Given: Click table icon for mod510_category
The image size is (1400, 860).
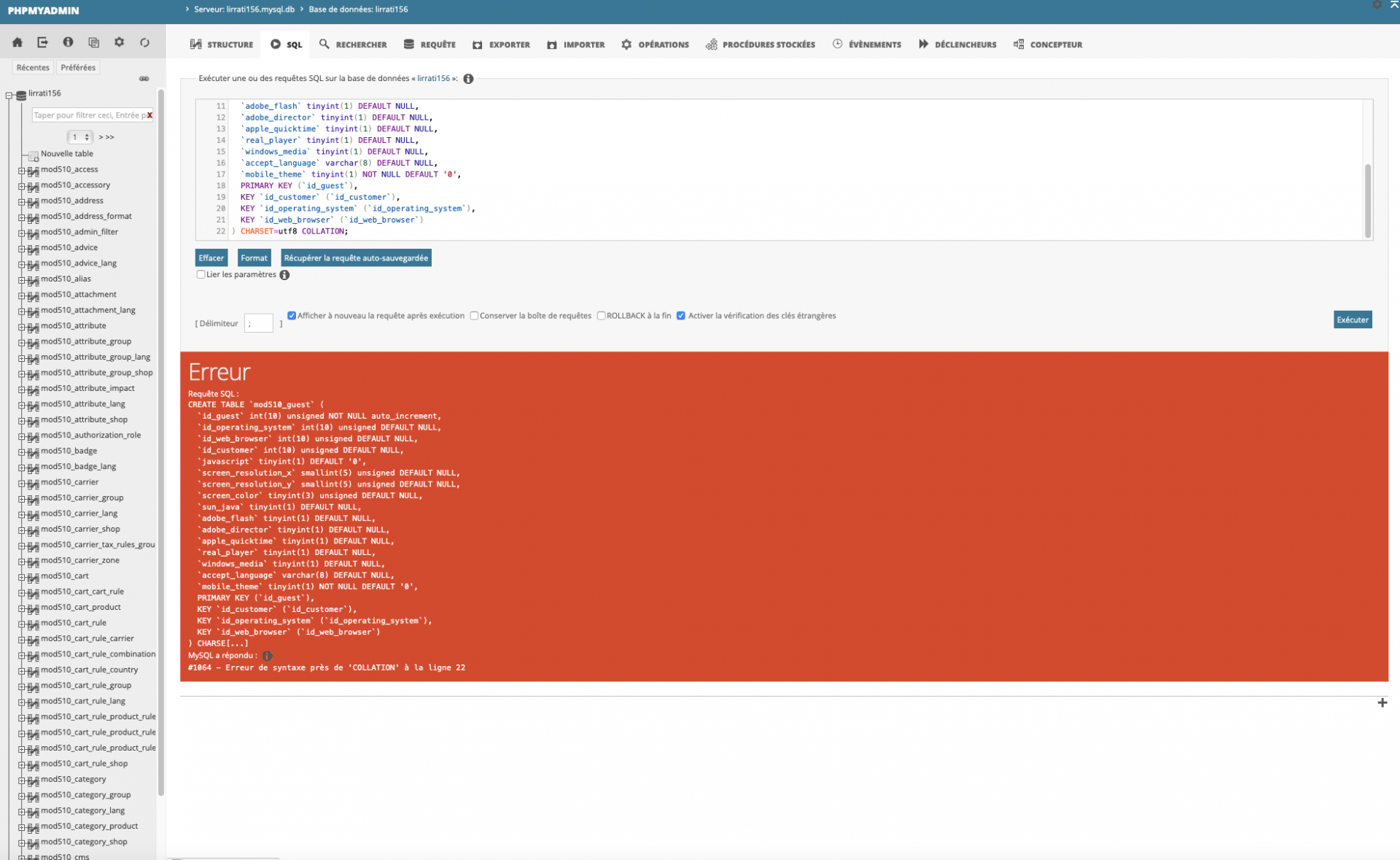Looking at the screenshot, I should (x=33, y=780).
